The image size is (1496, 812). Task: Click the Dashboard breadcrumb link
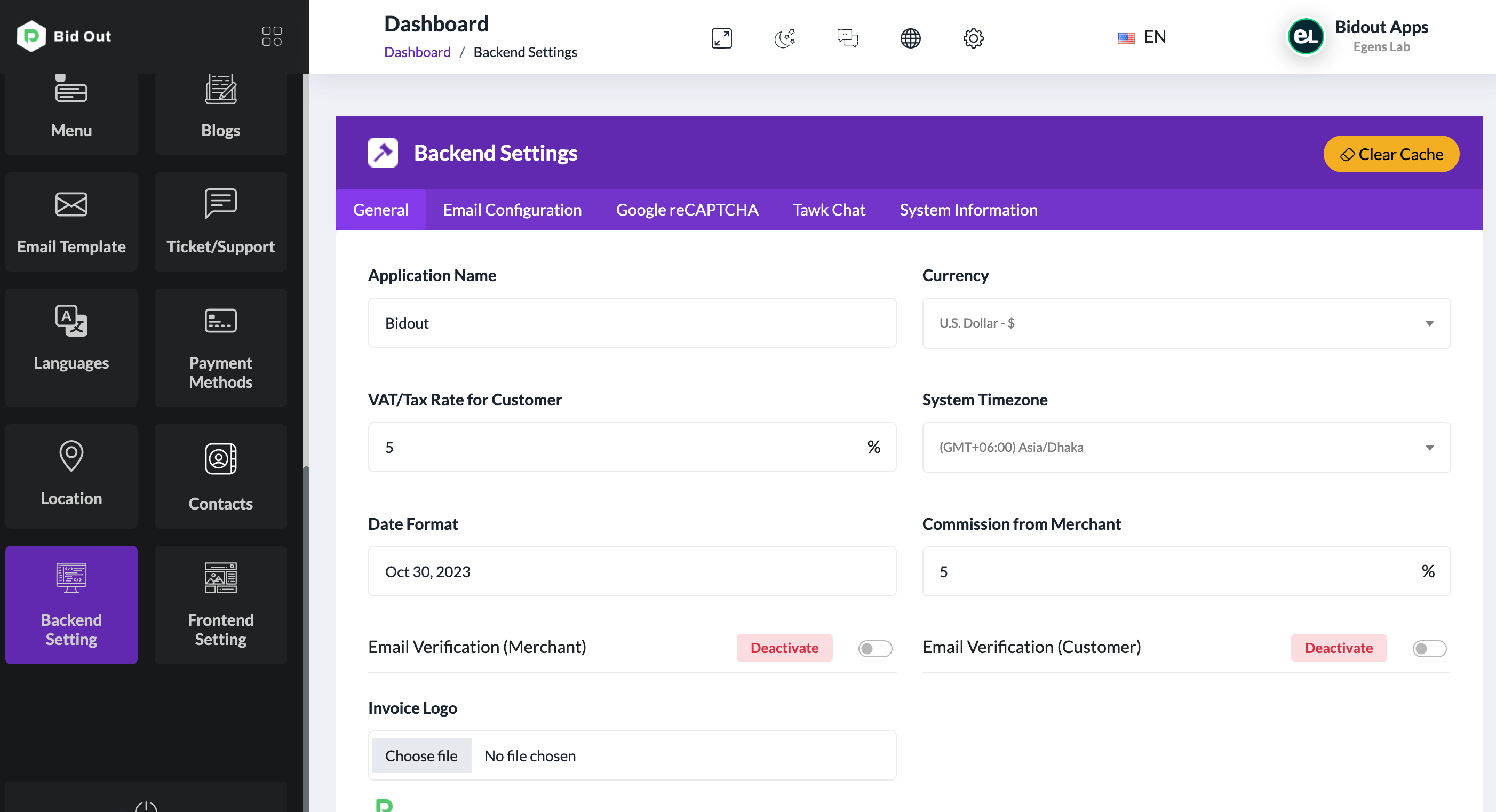coord(417,52)
